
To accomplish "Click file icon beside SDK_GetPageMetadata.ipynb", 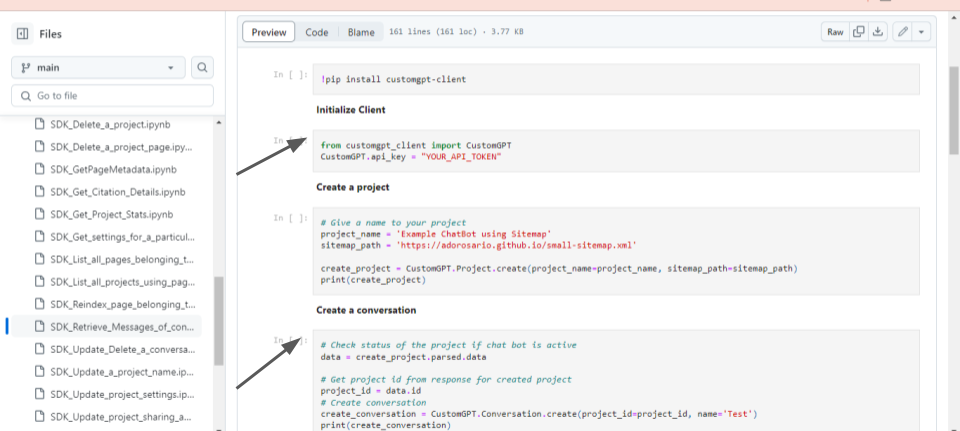I will tap(39, 170).
